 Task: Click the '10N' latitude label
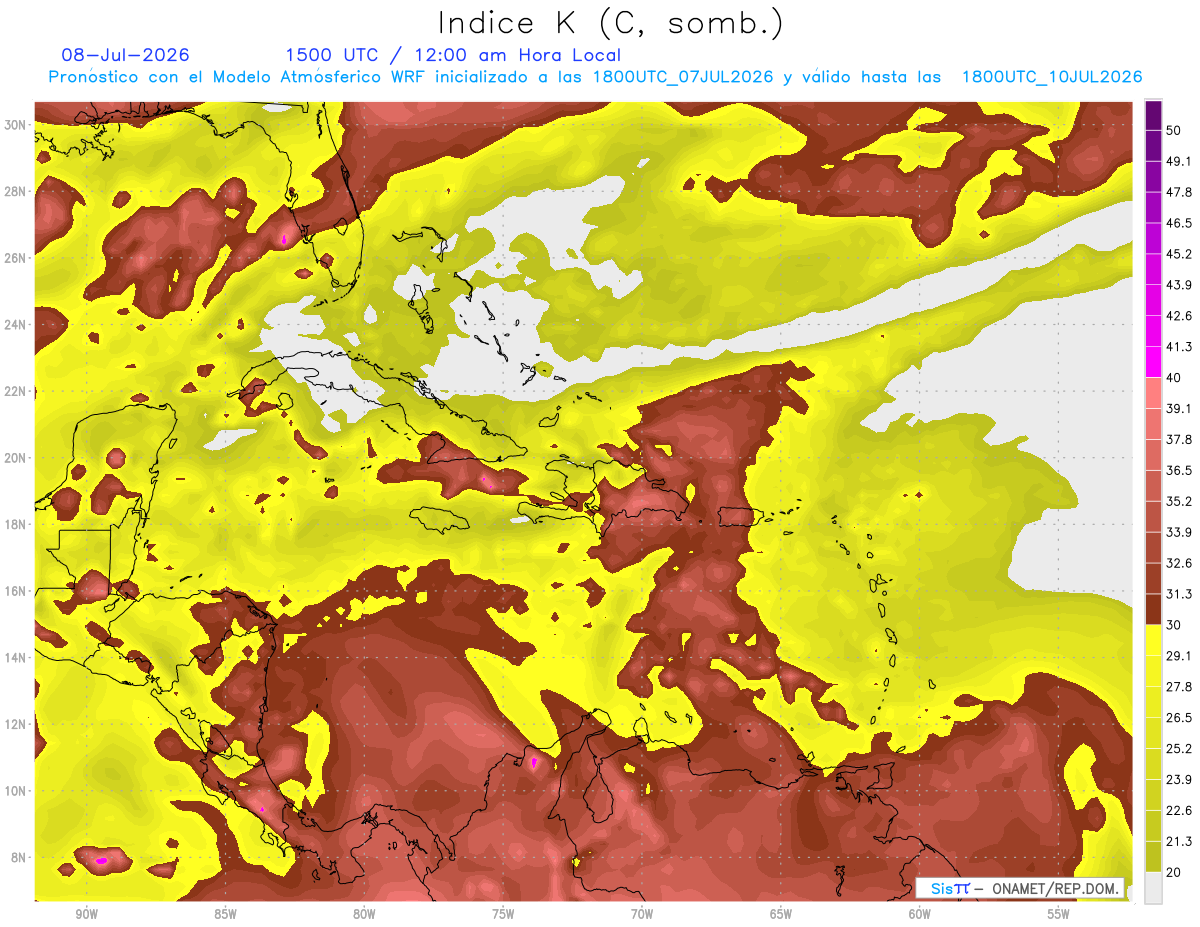15,791
